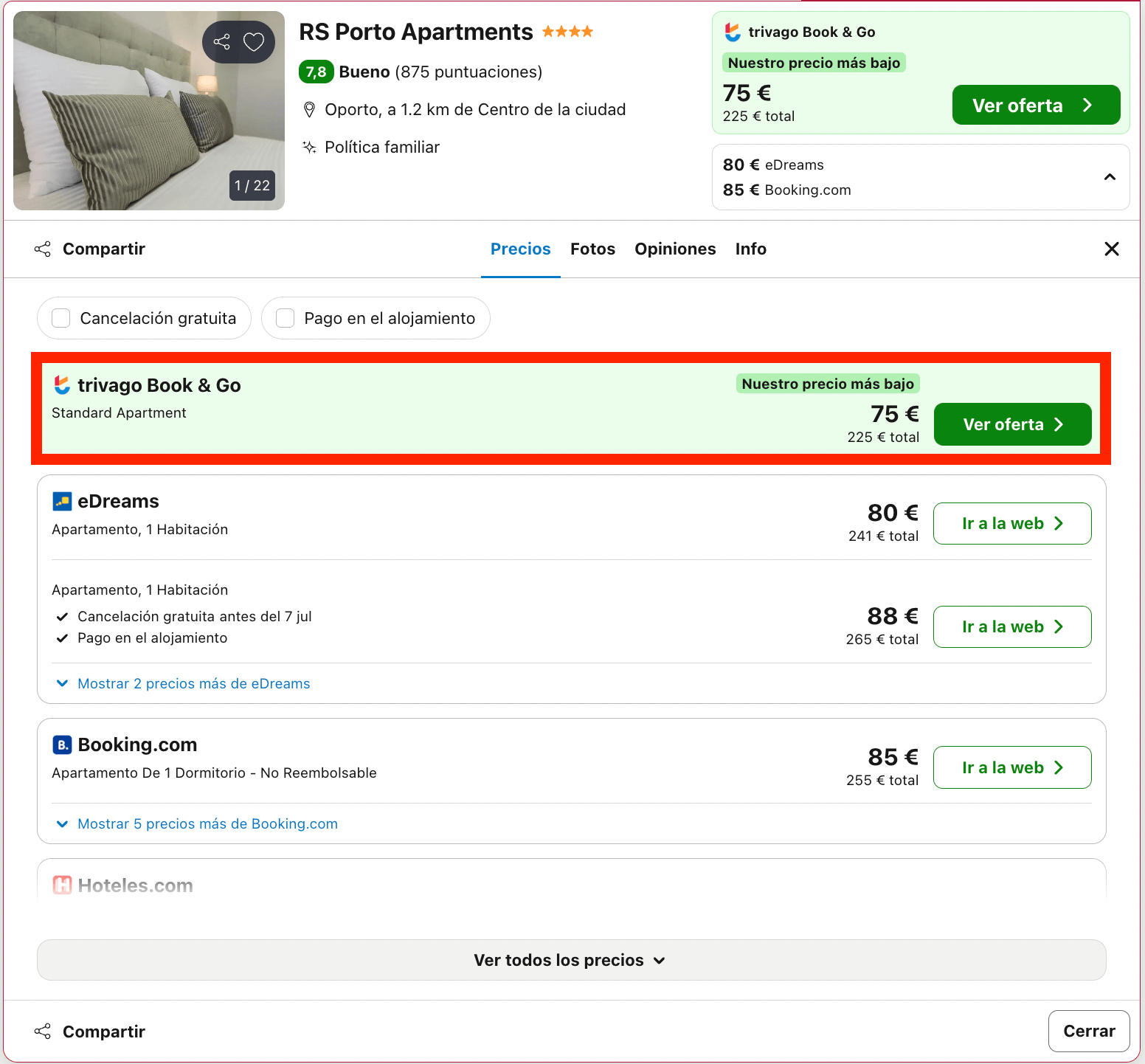Click the RS Porto Apartments title
Viewport: 1145px width, 1064px height.
pos(415,32)
